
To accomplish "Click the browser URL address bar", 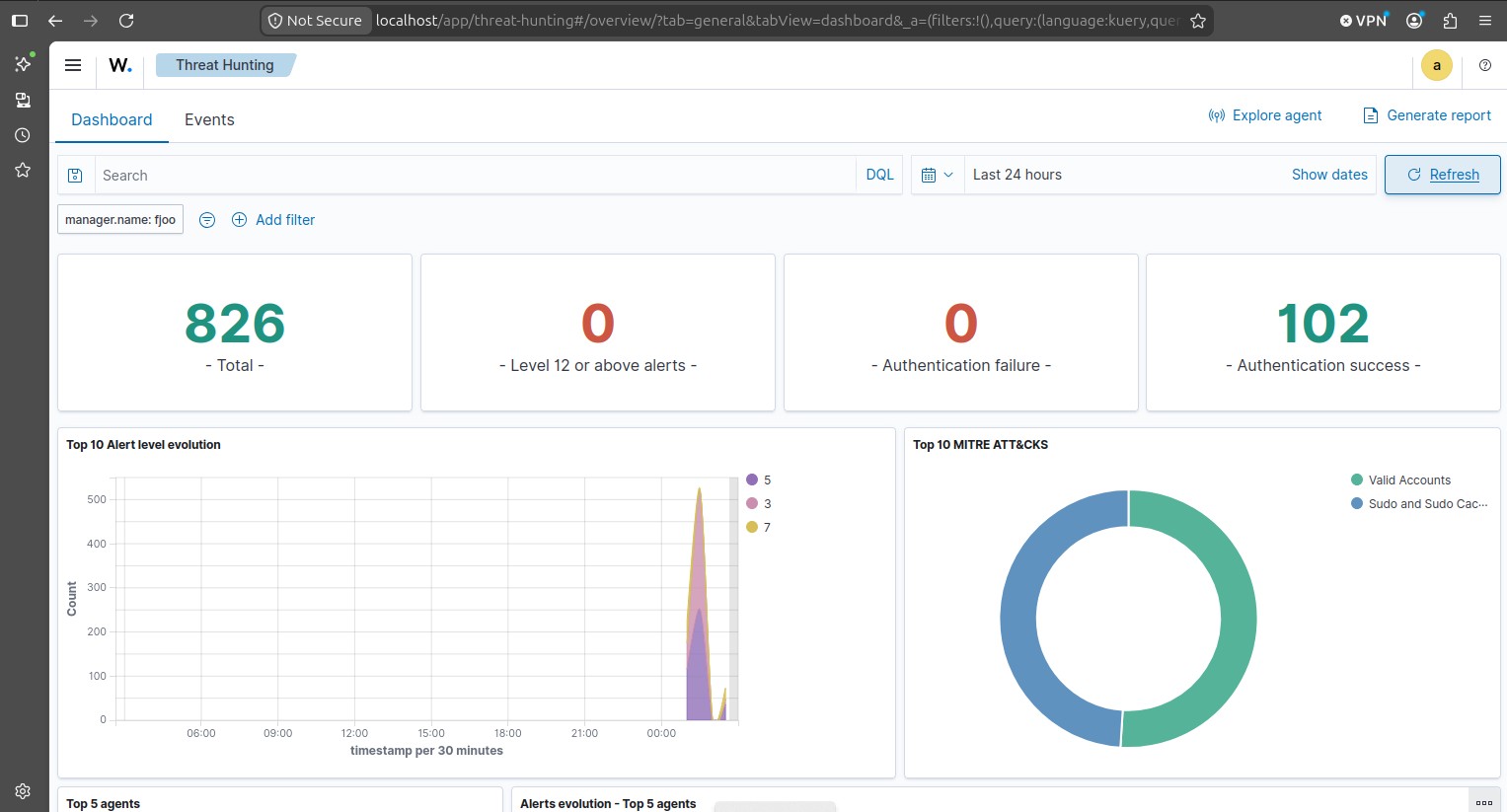I will (x=778, y=21).
